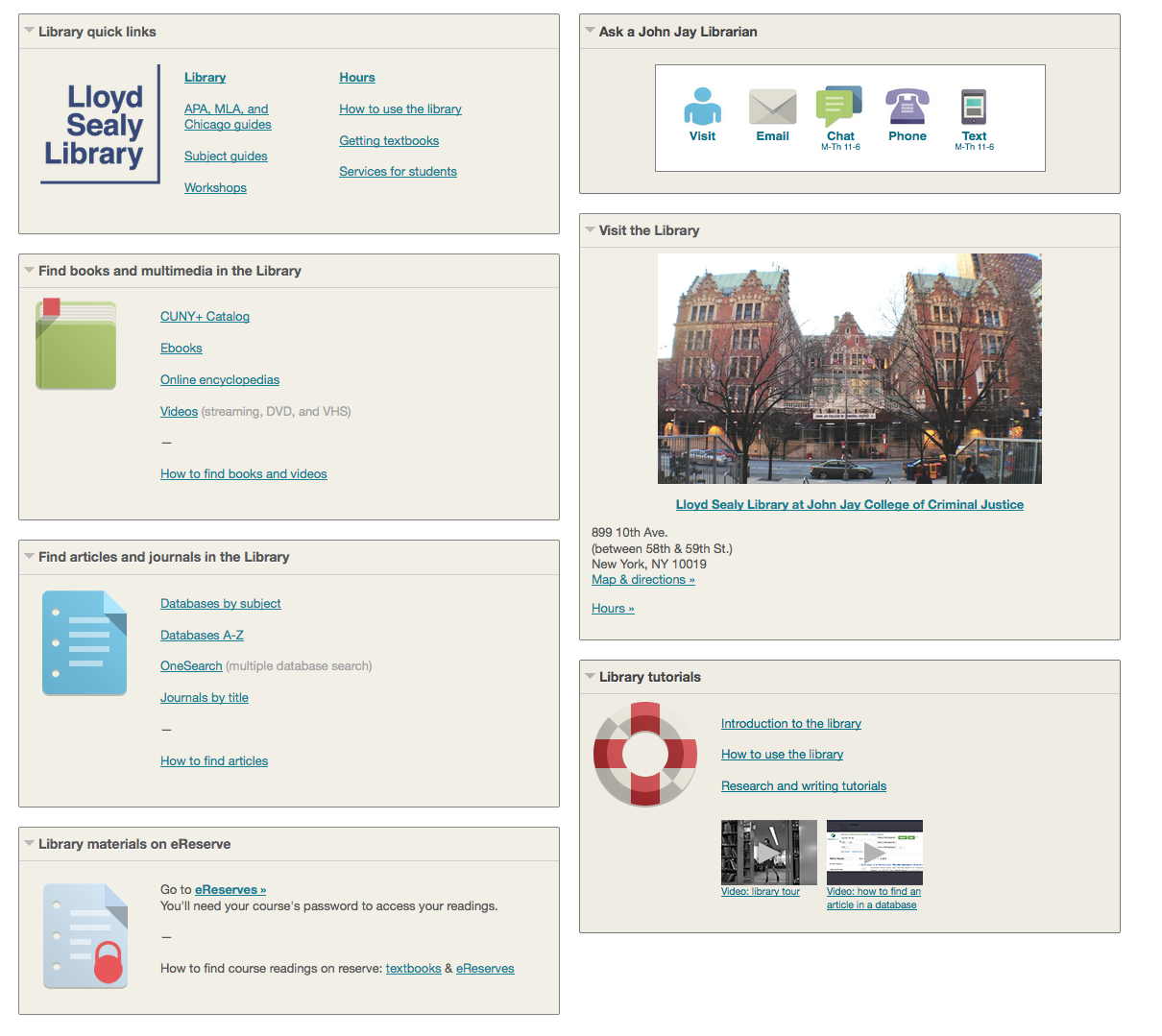
Task: Open Databases by subject link
Action: (221, 603)
